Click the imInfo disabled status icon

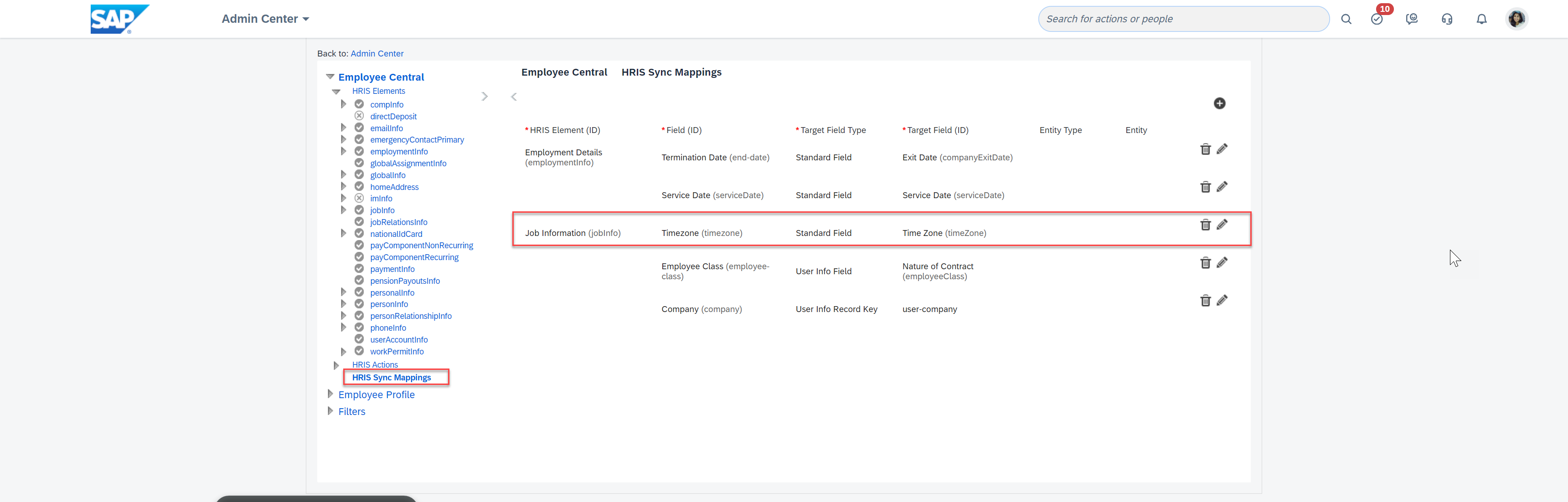(359, 198)
